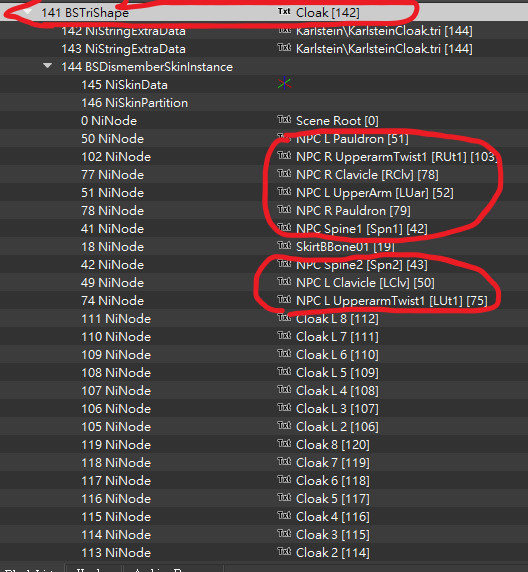Click the value 'NPC R Clavicle [RClv] [78]'
The image size is (528, 572).
[x=367, y=175]
